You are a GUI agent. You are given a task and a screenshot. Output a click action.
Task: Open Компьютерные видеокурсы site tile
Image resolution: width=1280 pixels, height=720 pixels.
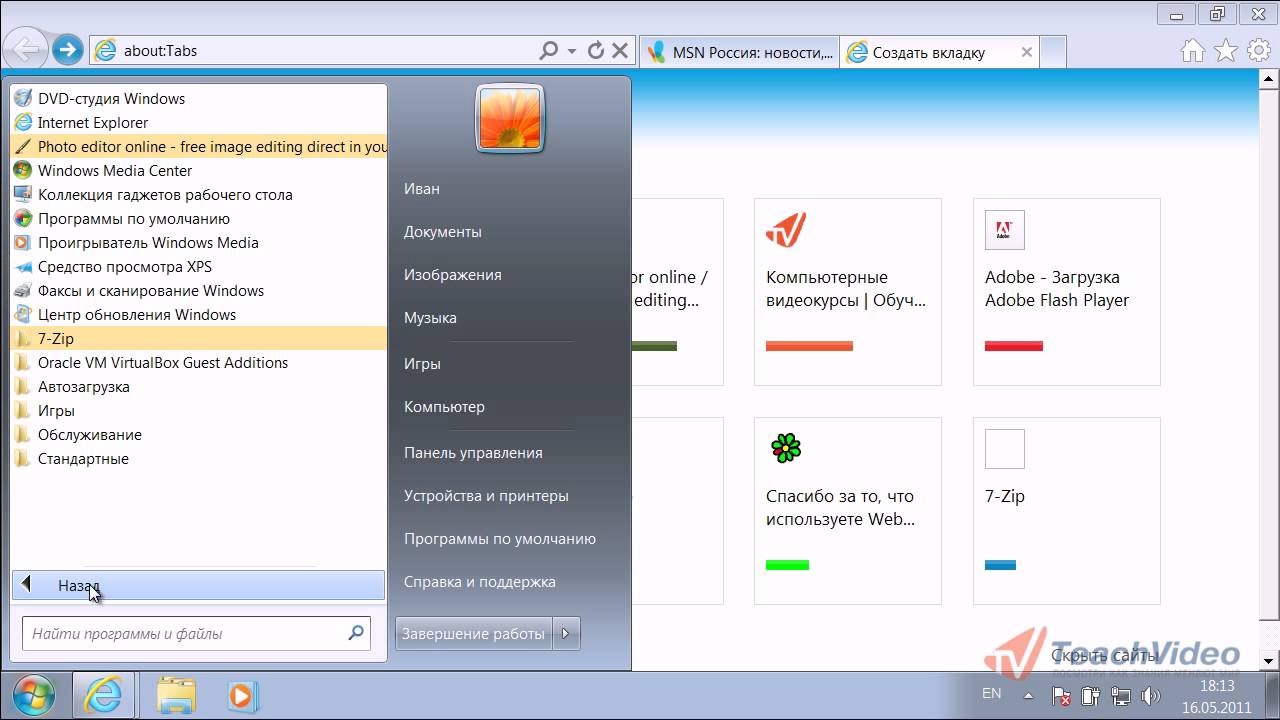coord(848,292)
